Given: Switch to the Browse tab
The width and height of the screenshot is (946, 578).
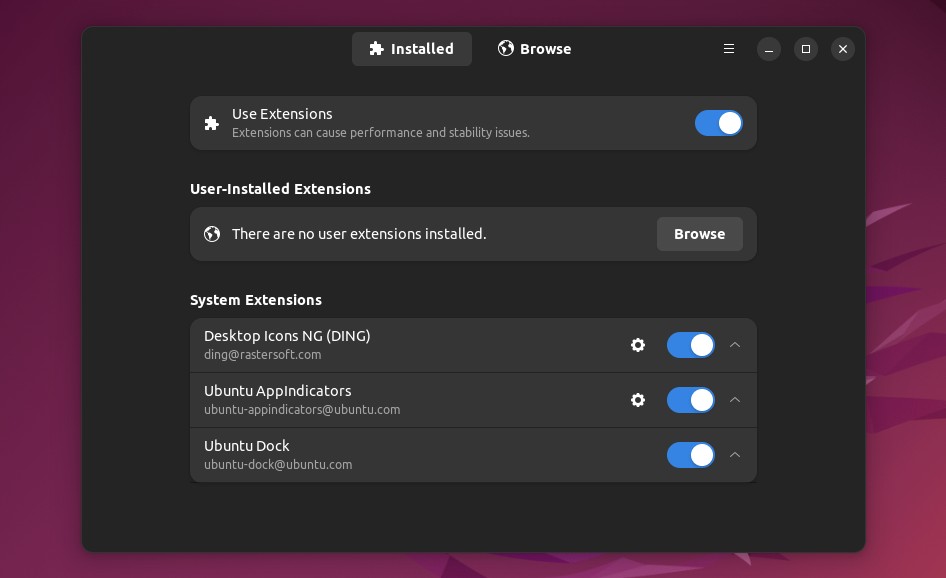Looking at the screenshot, I should point(535,49).
